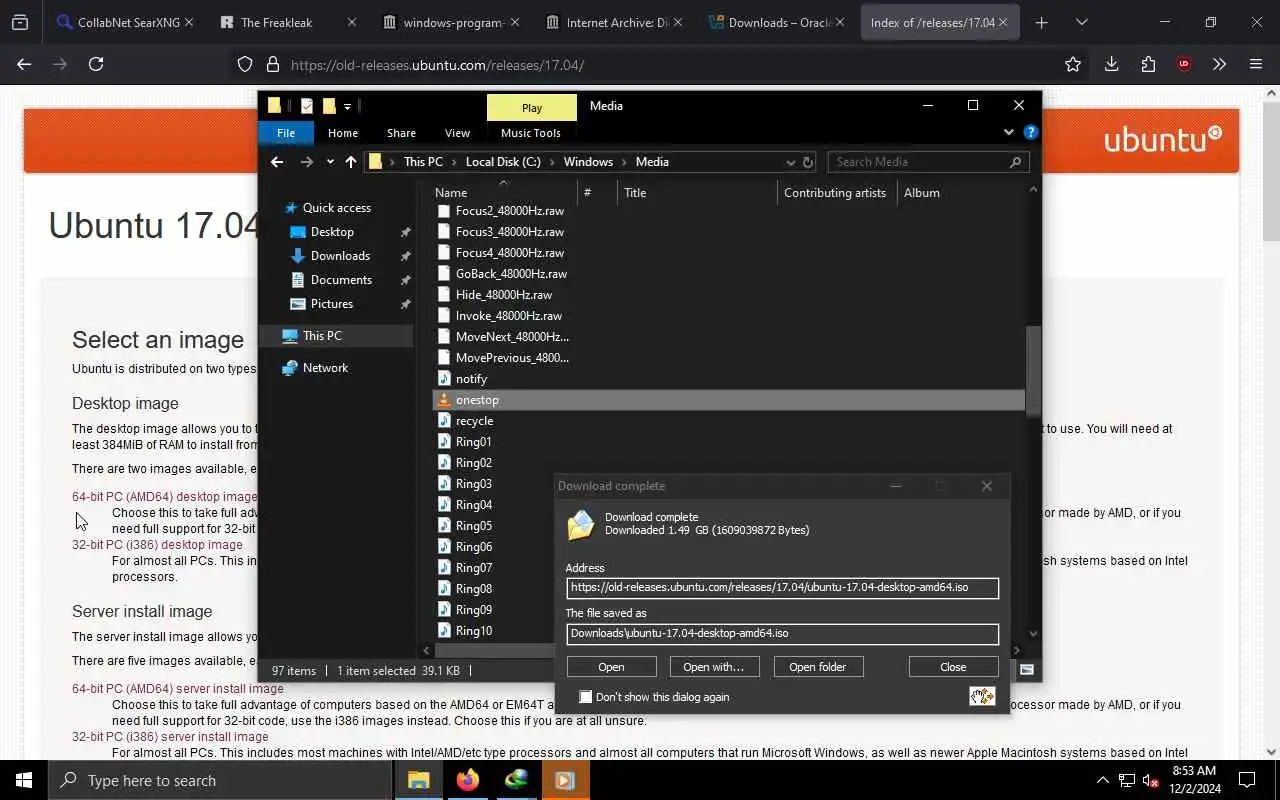
Task: Click the Firefox back arrow
Action: [24, 64]
